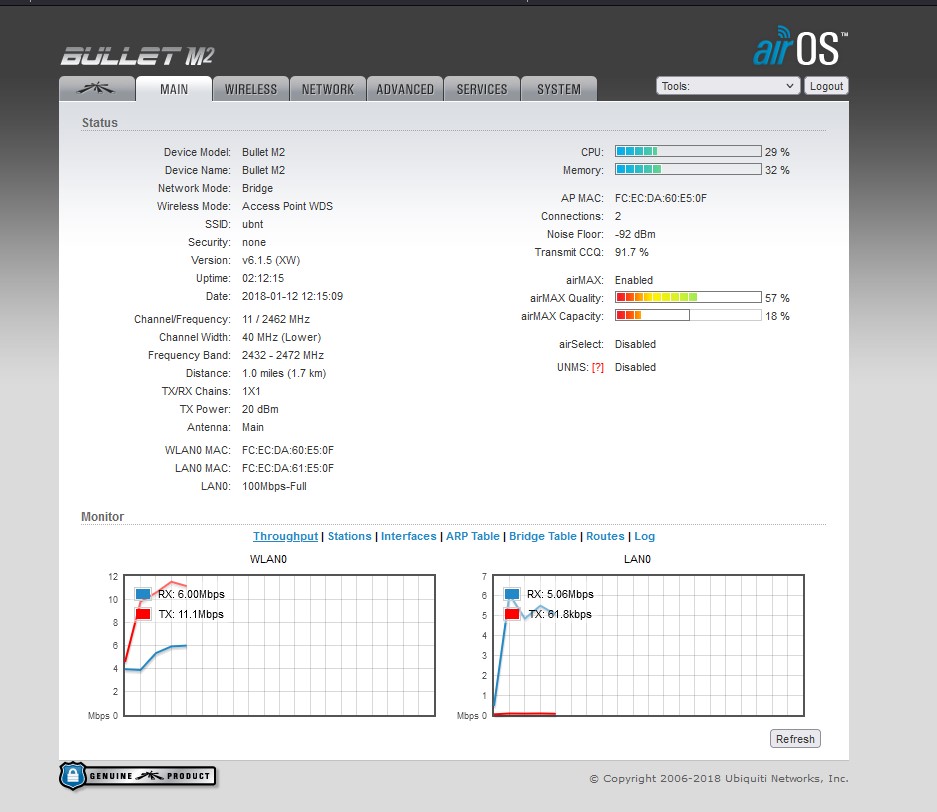Click the CPU usage bar

pos(688,152)
